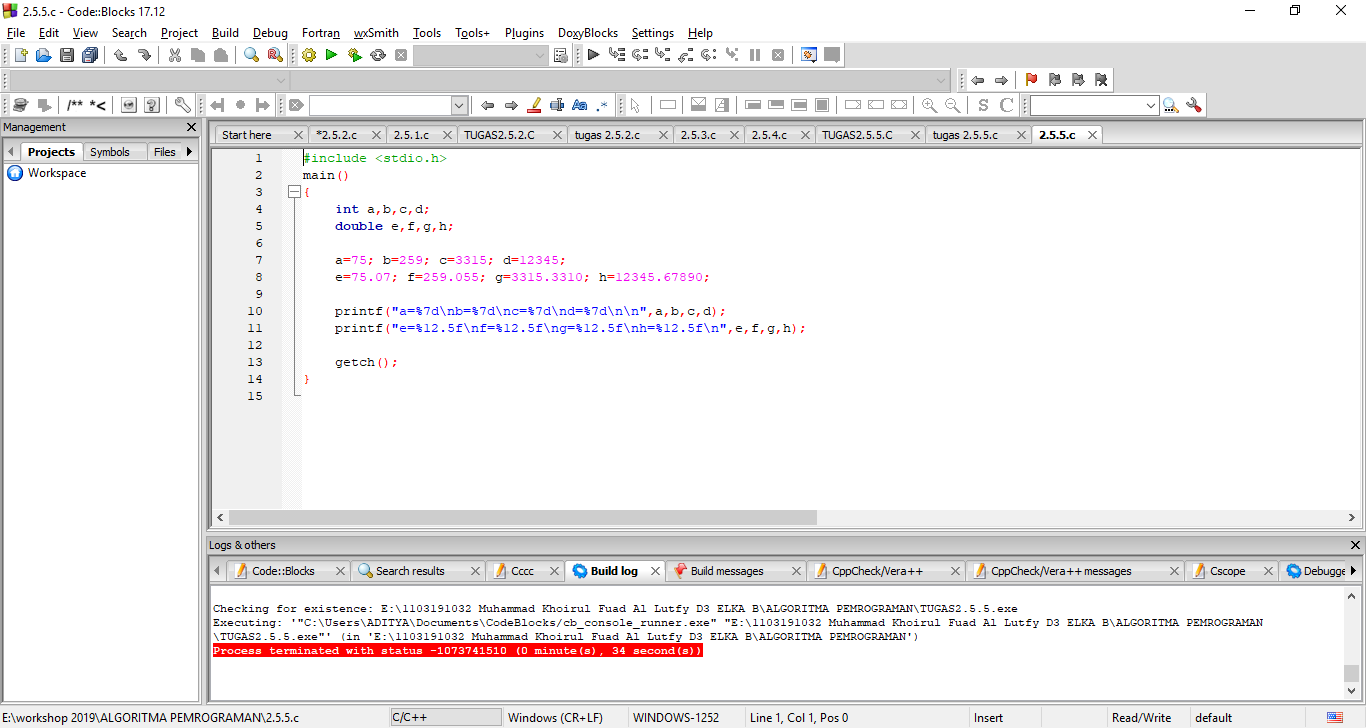Open Replace with the magnifier R icon
The height and width of the screenshot is (728, 1366).
(x=275, y=55)
